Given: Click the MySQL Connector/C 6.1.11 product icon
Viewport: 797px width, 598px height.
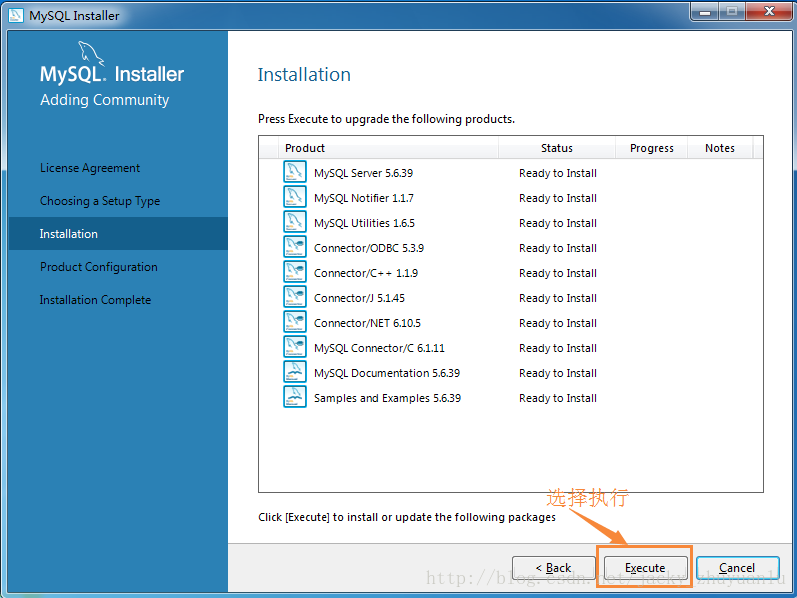Looking at the screenshot, I should click(x=295, y=346).
